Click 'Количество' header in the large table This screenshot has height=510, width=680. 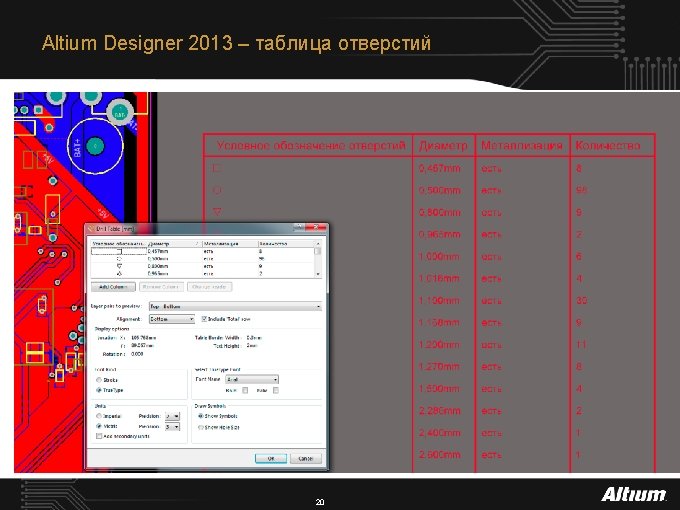coord(608,145)
